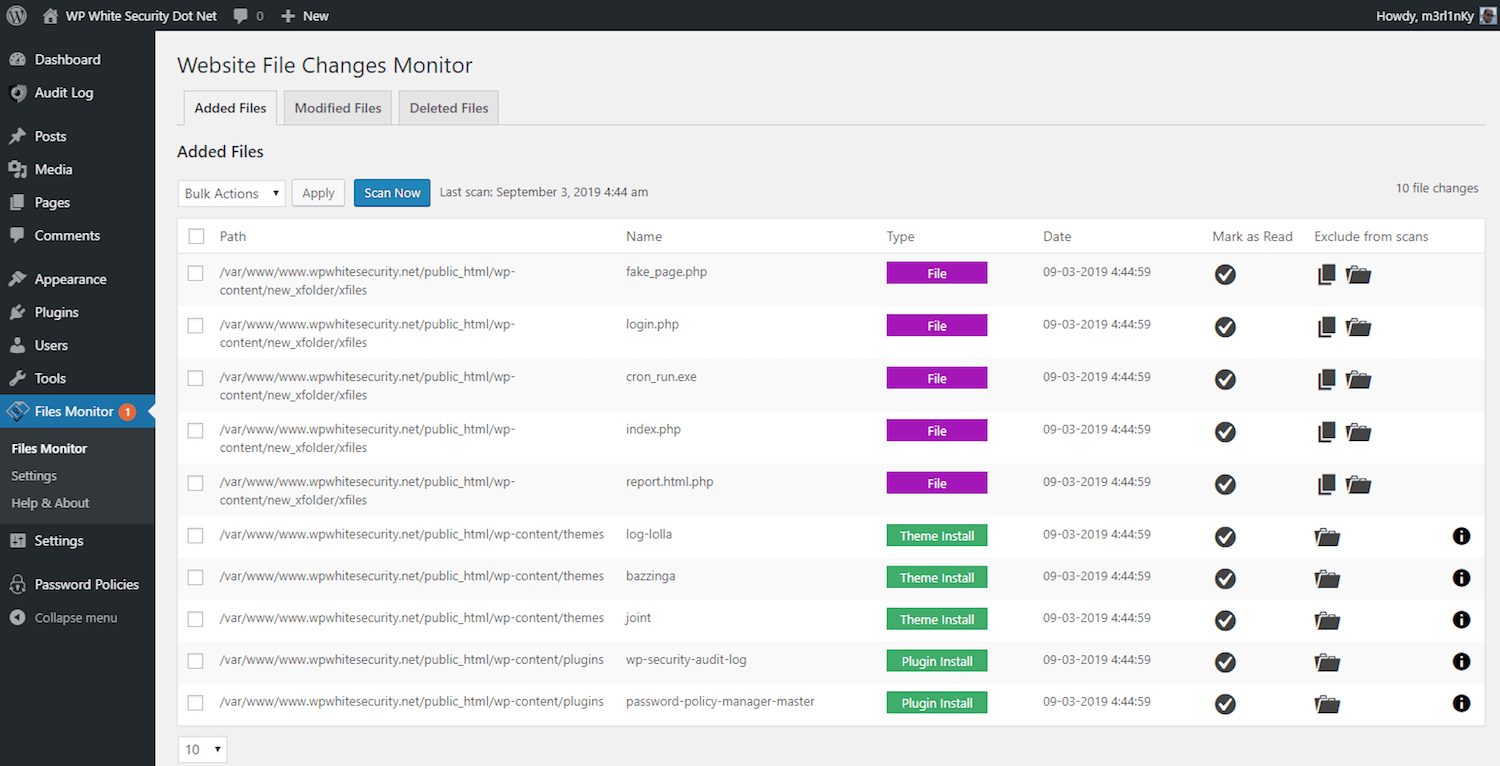Mark wp-security-audit-log plugin install as read

pos(1225,662)
